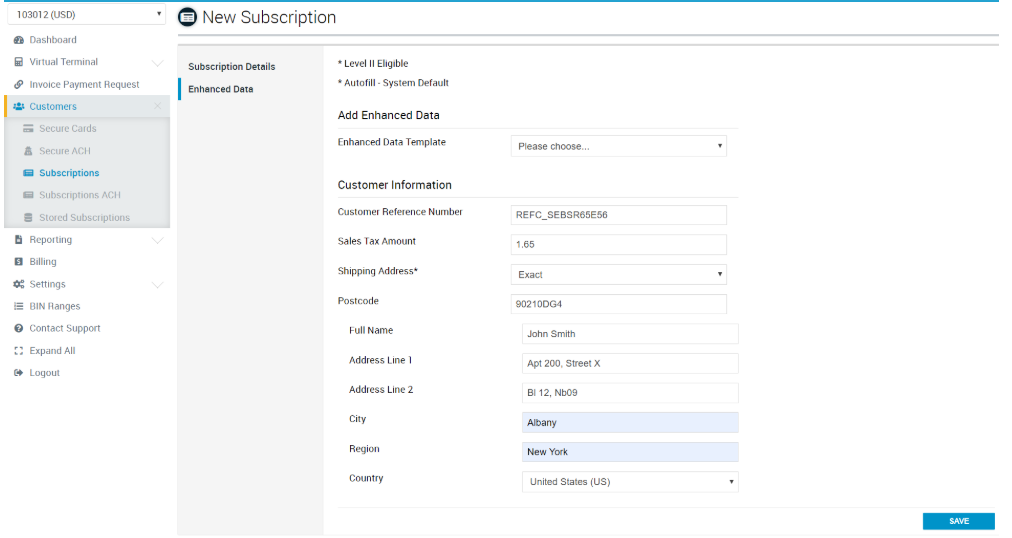Click the Logout arrow icon
This screenshot has height=538, width=1012.
tap(19, 373)
